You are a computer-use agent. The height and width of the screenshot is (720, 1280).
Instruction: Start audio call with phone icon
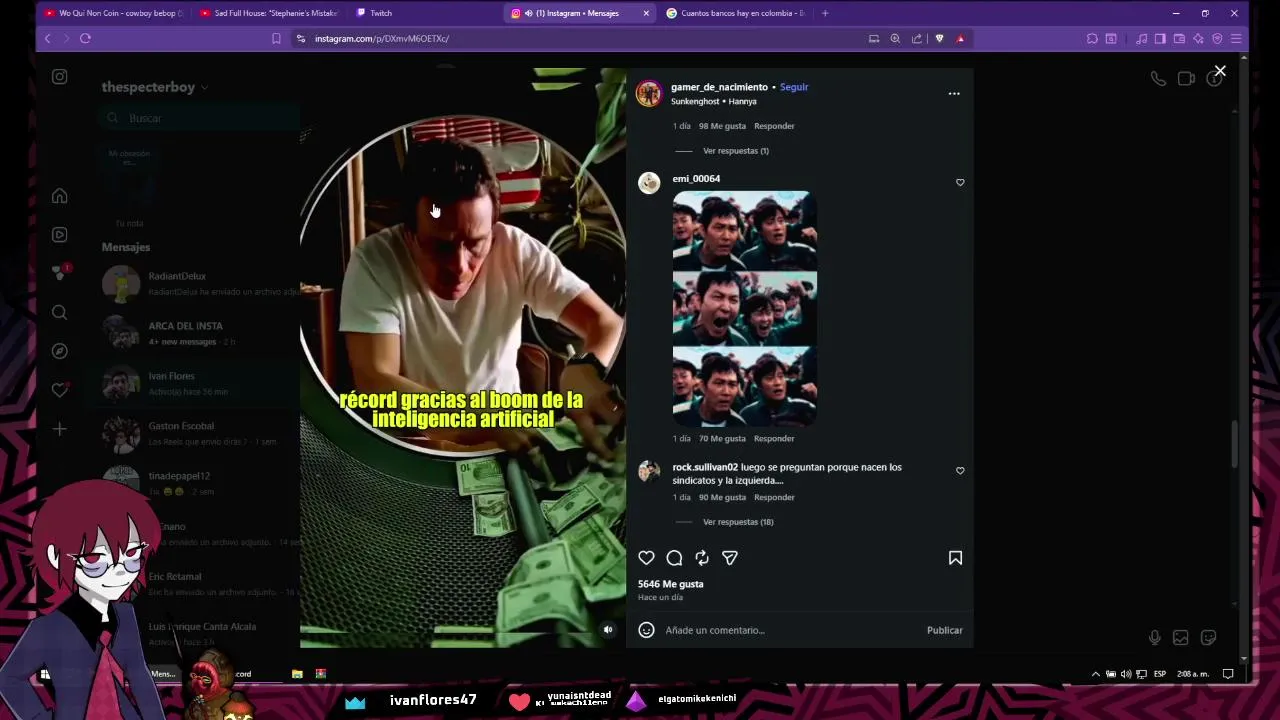[x=1158, y=78]
